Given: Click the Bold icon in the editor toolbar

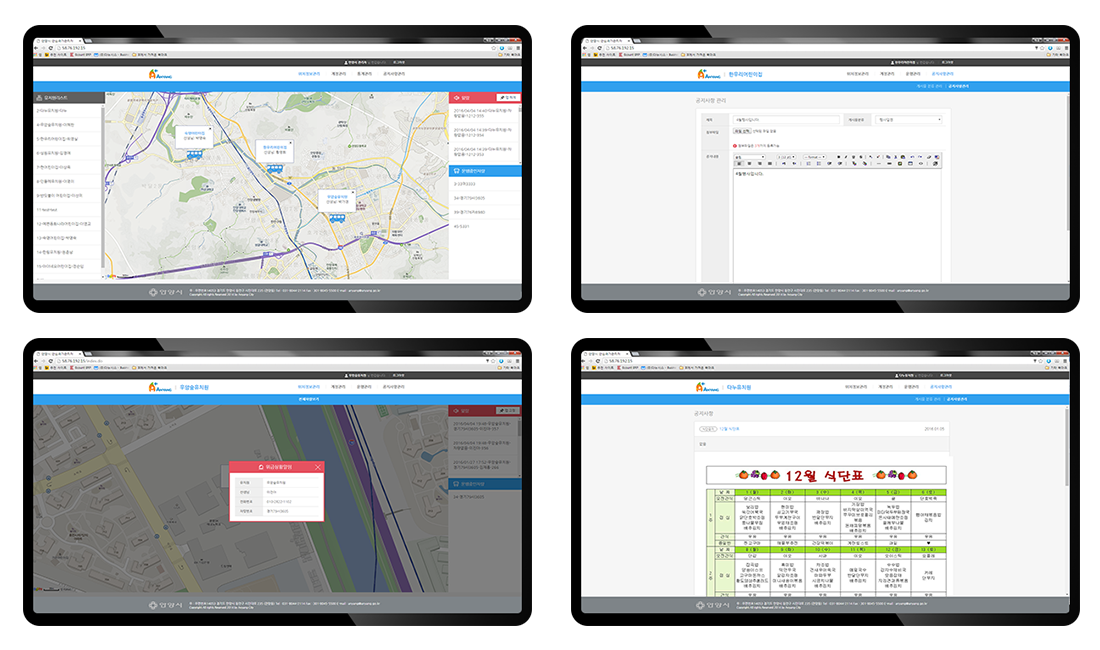Looking at the screenshot, I should [x=840, y=156].
